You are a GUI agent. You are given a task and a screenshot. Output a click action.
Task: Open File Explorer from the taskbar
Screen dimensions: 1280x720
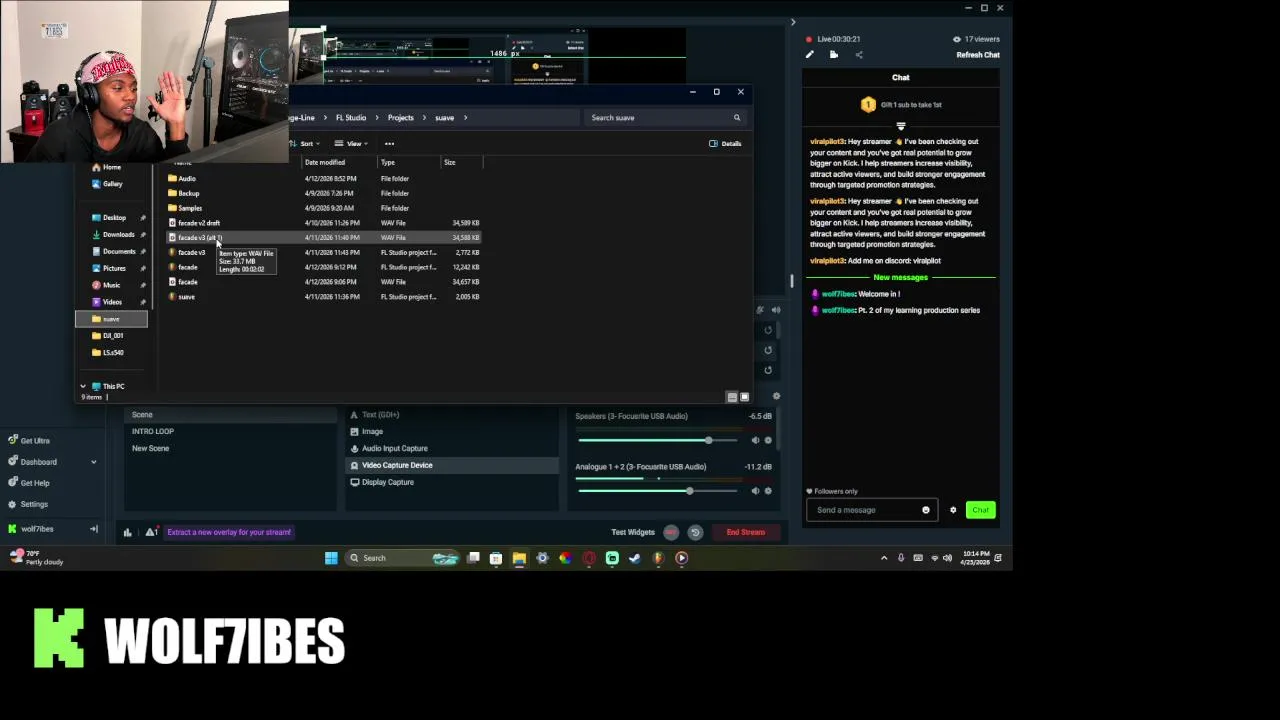[519, 558]
